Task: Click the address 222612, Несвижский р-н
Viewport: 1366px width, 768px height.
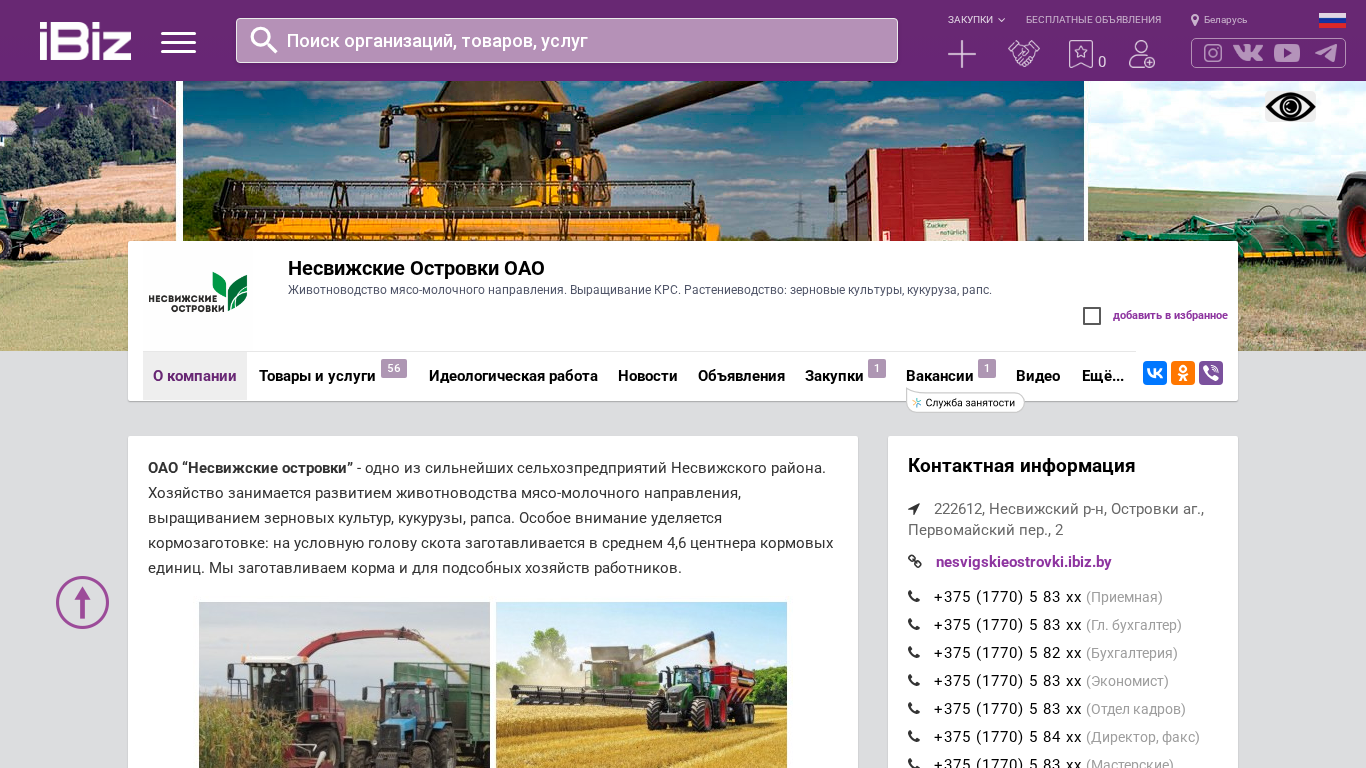Action: (x=1056, y=519)
